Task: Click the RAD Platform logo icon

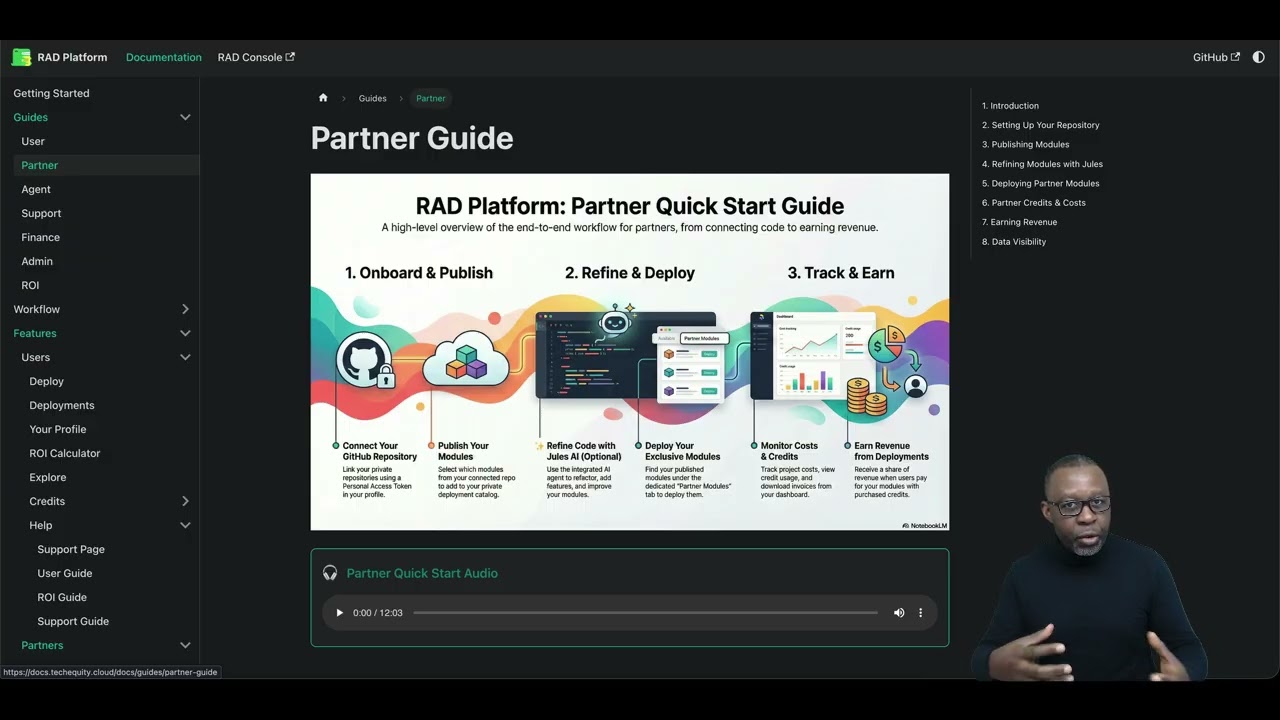Action: point(21,57)
